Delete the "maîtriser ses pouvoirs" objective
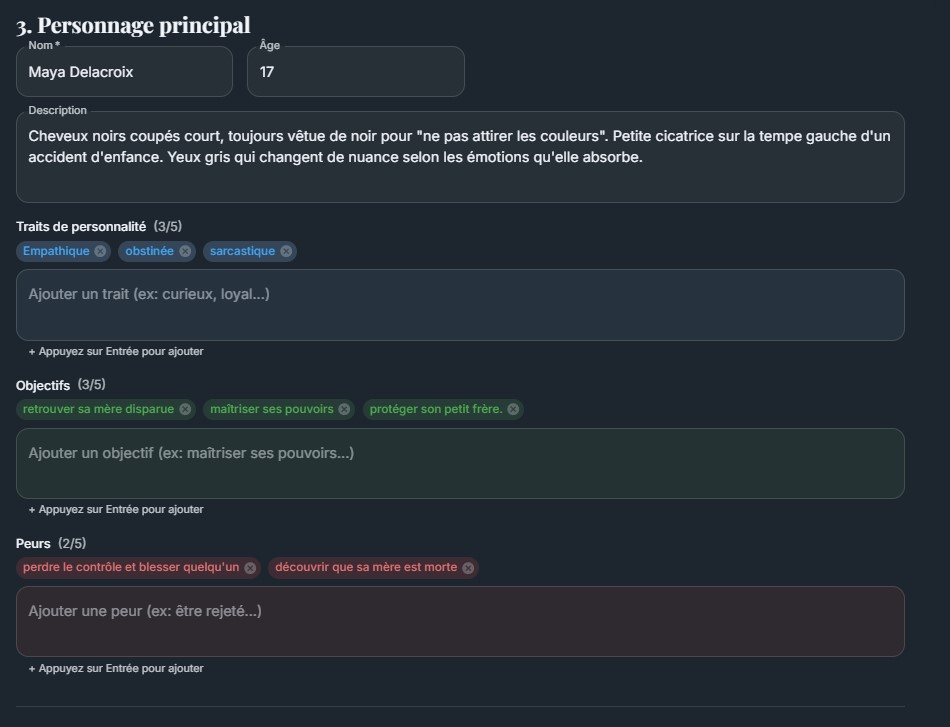This screenshot has height=727, width=950. 345,409
